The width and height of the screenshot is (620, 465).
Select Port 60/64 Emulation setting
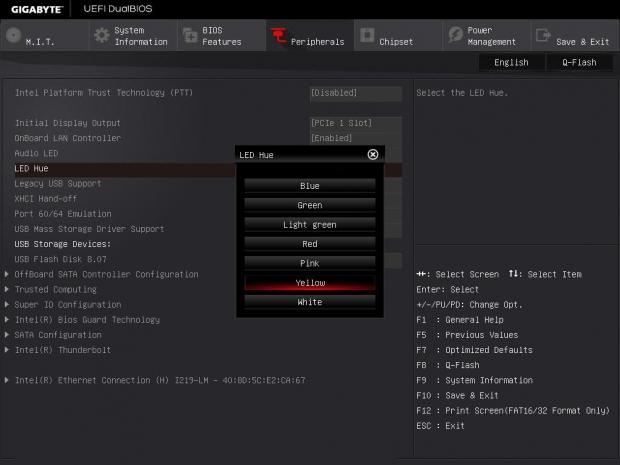[62, 214]
